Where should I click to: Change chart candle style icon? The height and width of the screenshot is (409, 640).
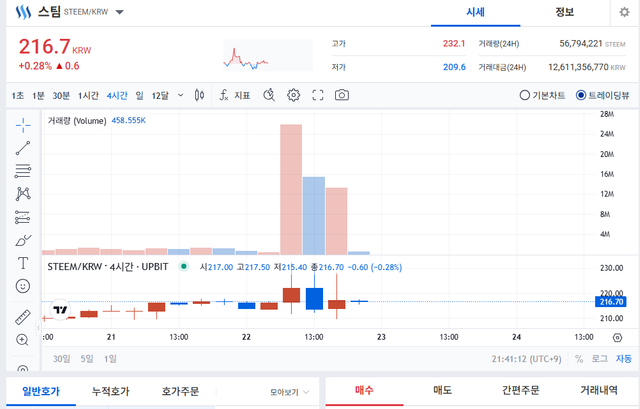[x=199, y=96]
